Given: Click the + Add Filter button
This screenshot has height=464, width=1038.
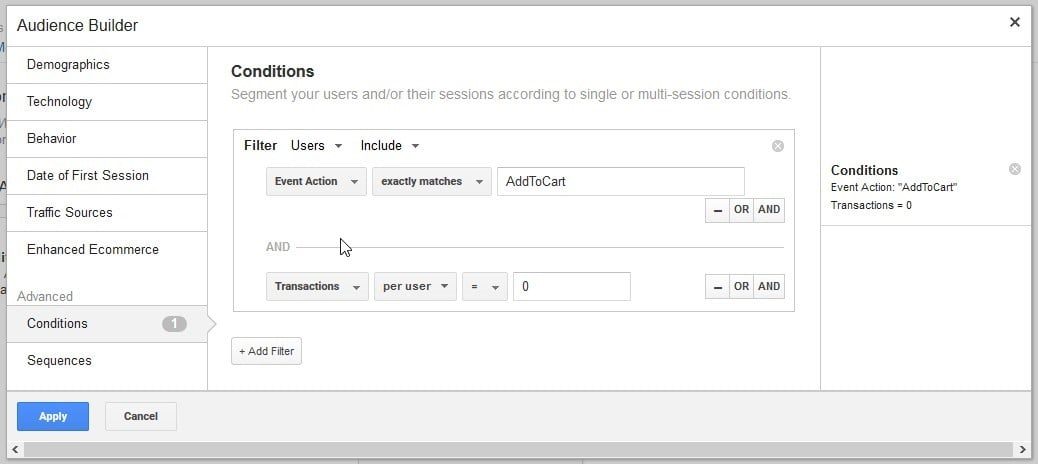Looking at the screenshot, I should [266, 351].
